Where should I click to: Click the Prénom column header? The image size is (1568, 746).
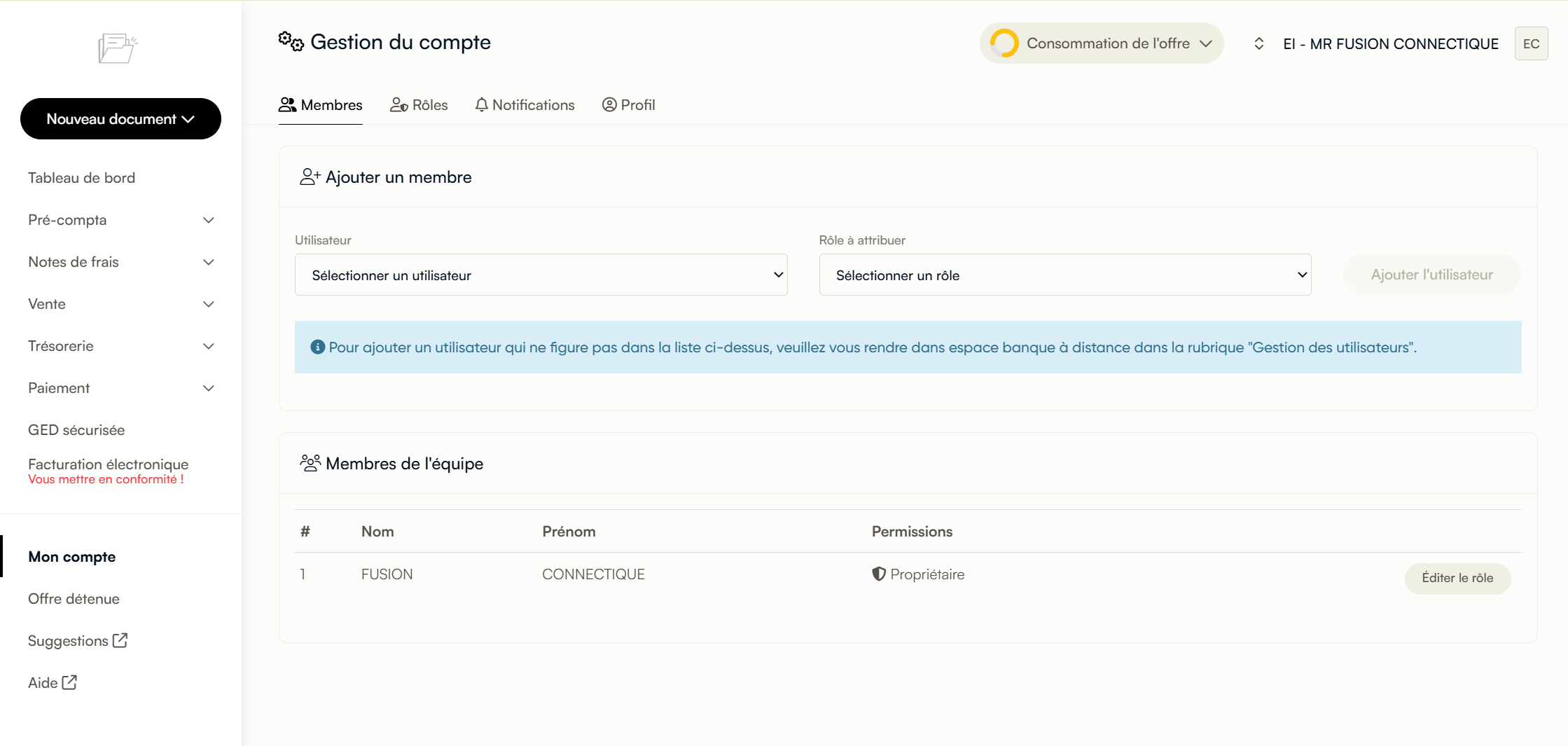(x=569, y=531)
